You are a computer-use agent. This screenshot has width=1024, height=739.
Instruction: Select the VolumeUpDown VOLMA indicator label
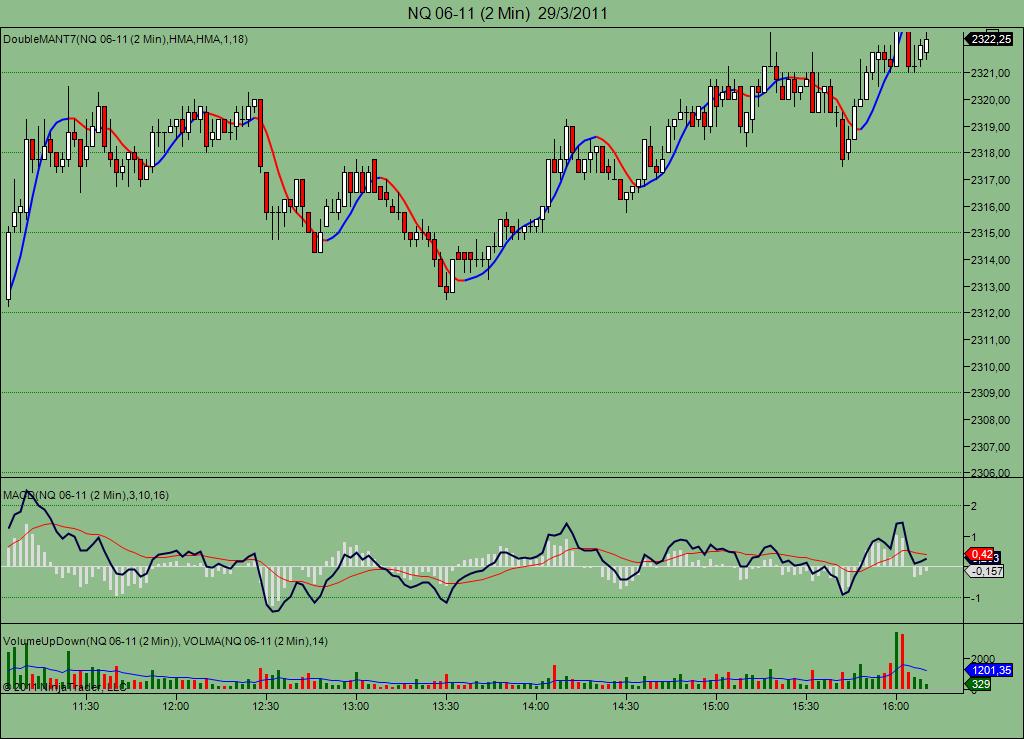point(165,641)
